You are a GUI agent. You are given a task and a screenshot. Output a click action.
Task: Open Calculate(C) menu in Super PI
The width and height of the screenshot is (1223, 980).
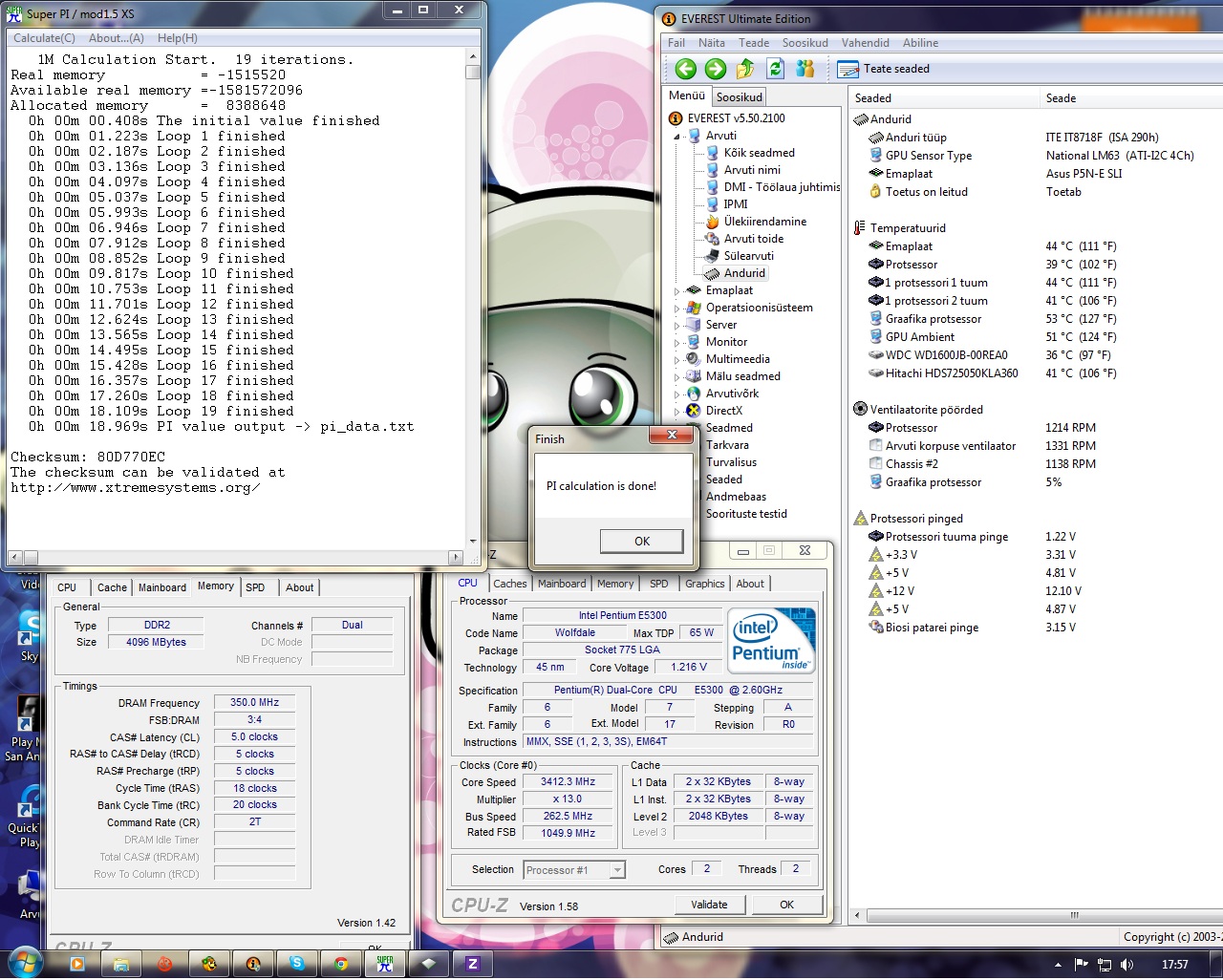pos(44,38)
